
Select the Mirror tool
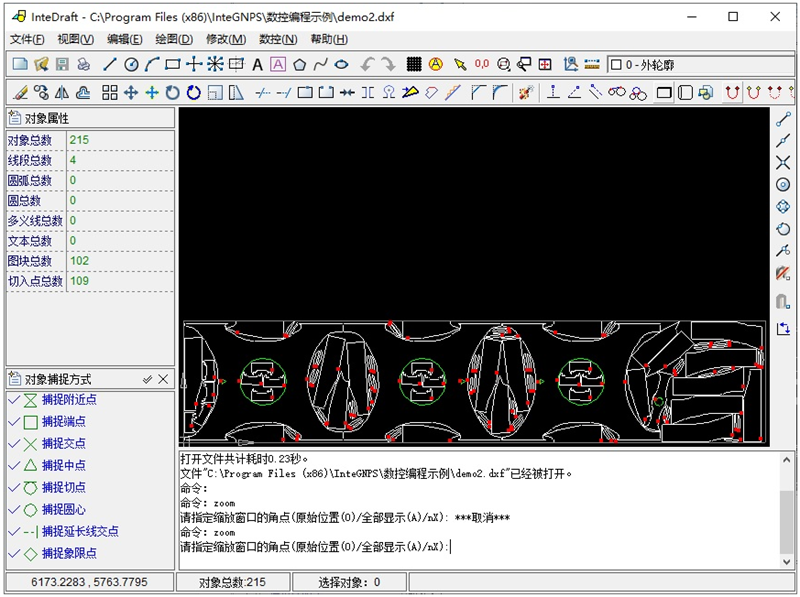click(62, 92)
